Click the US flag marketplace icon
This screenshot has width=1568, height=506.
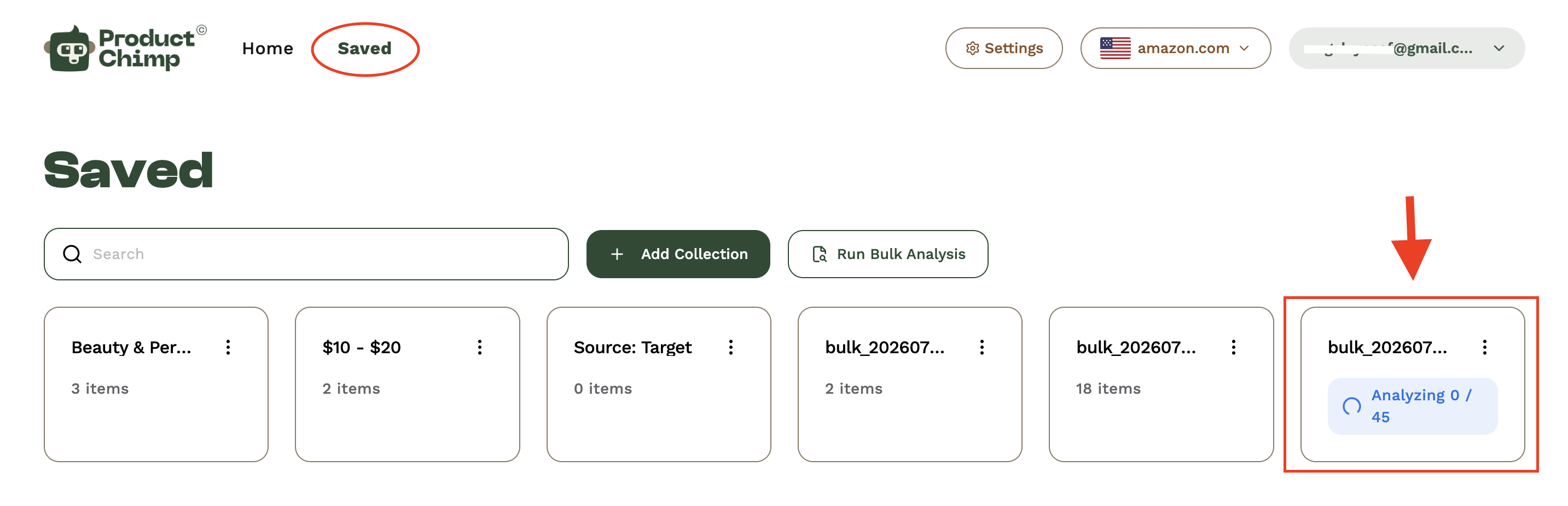pyautogui.click(x=1115, y=48)
